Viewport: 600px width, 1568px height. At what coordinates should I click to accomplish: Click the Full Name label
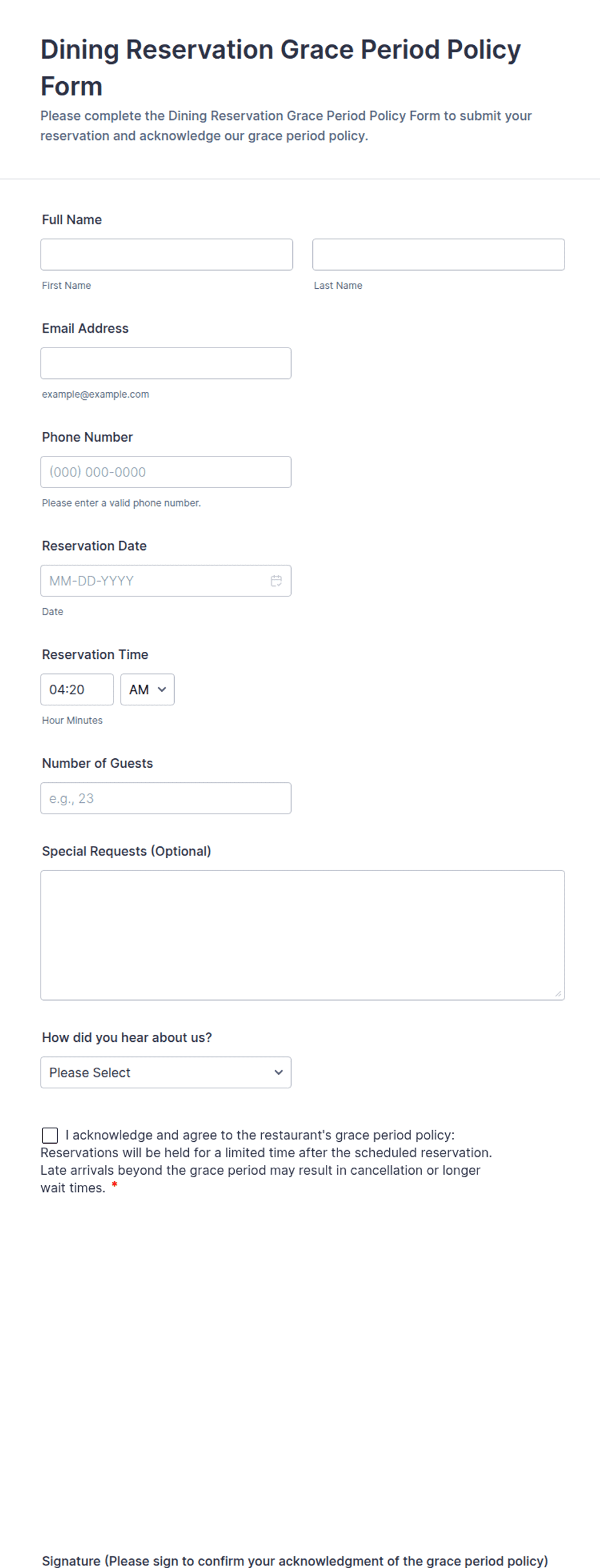[x=72, y=220]
